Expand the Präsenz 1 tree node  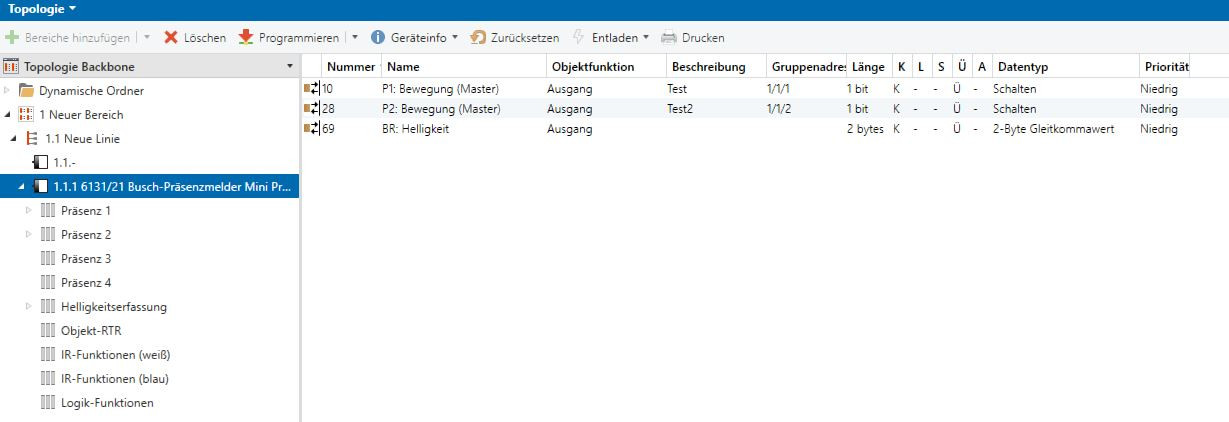click(28, 211)
